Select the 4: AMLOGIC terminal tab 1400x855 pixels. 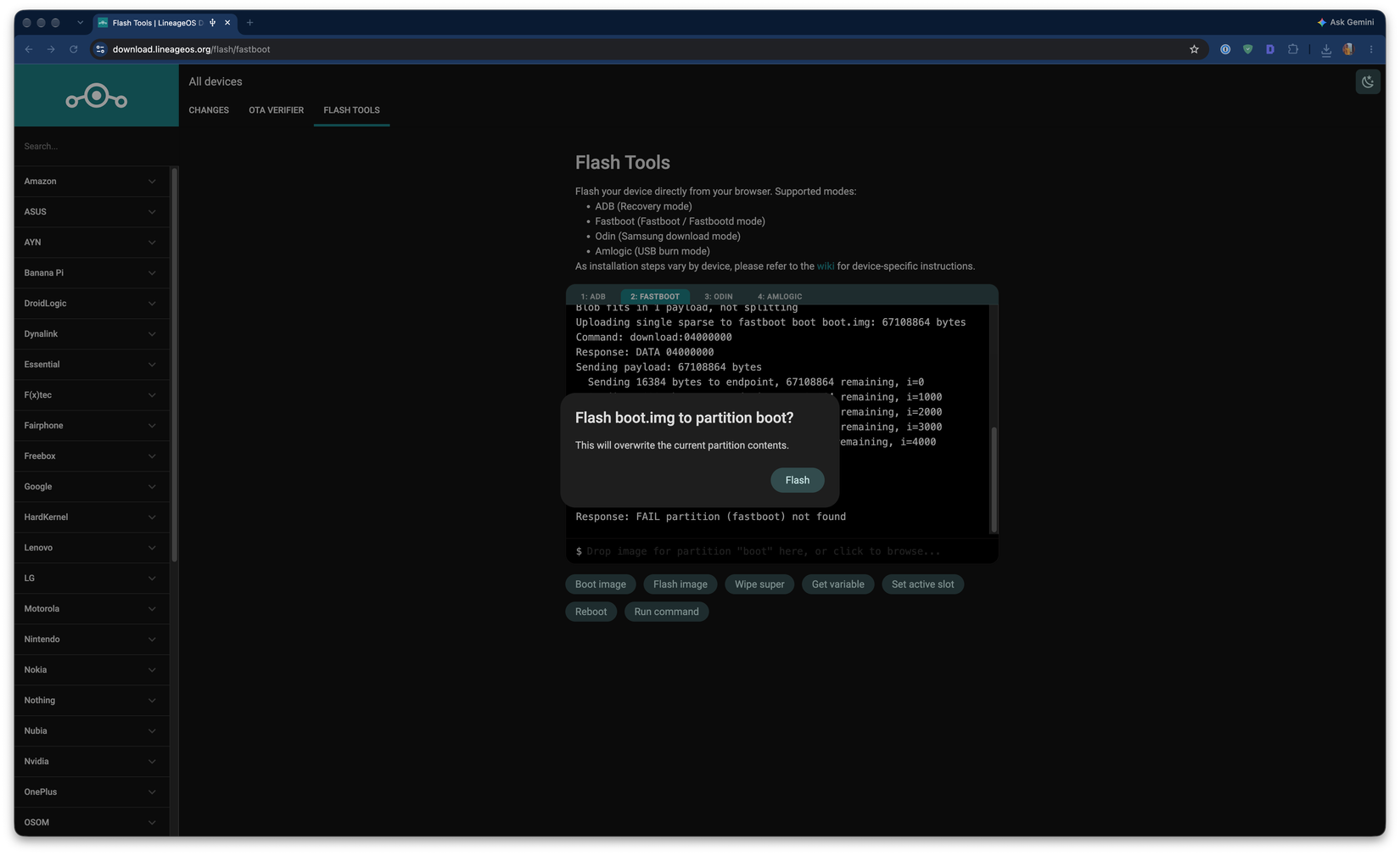(x=780, y=297)
